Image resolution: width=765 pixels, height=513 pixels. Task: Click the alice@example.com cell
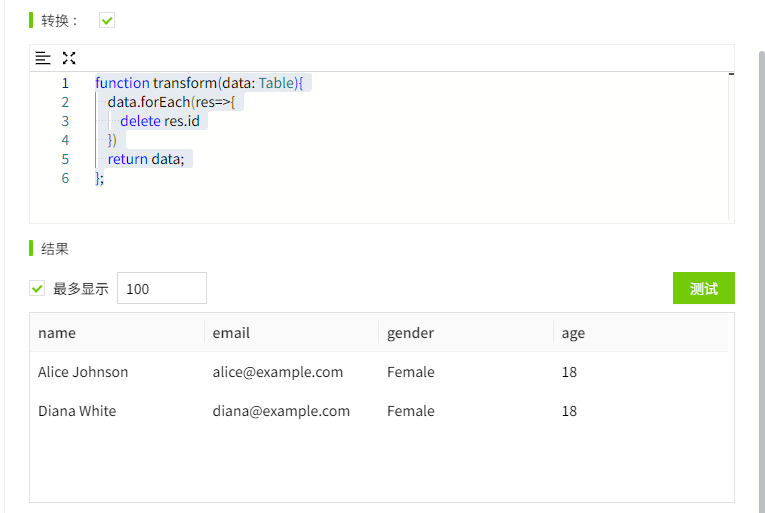277,372
